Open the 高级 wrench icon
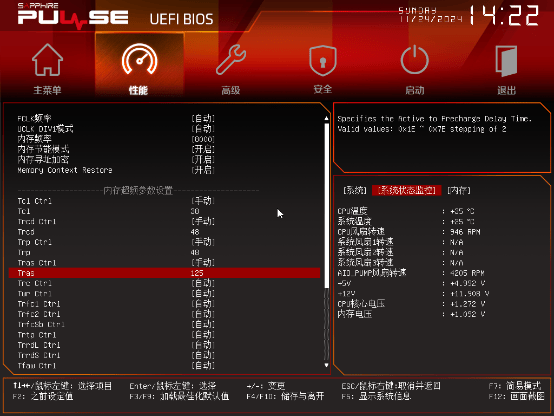The height and width of the screenshot is (416, 554). pos(231,60)
